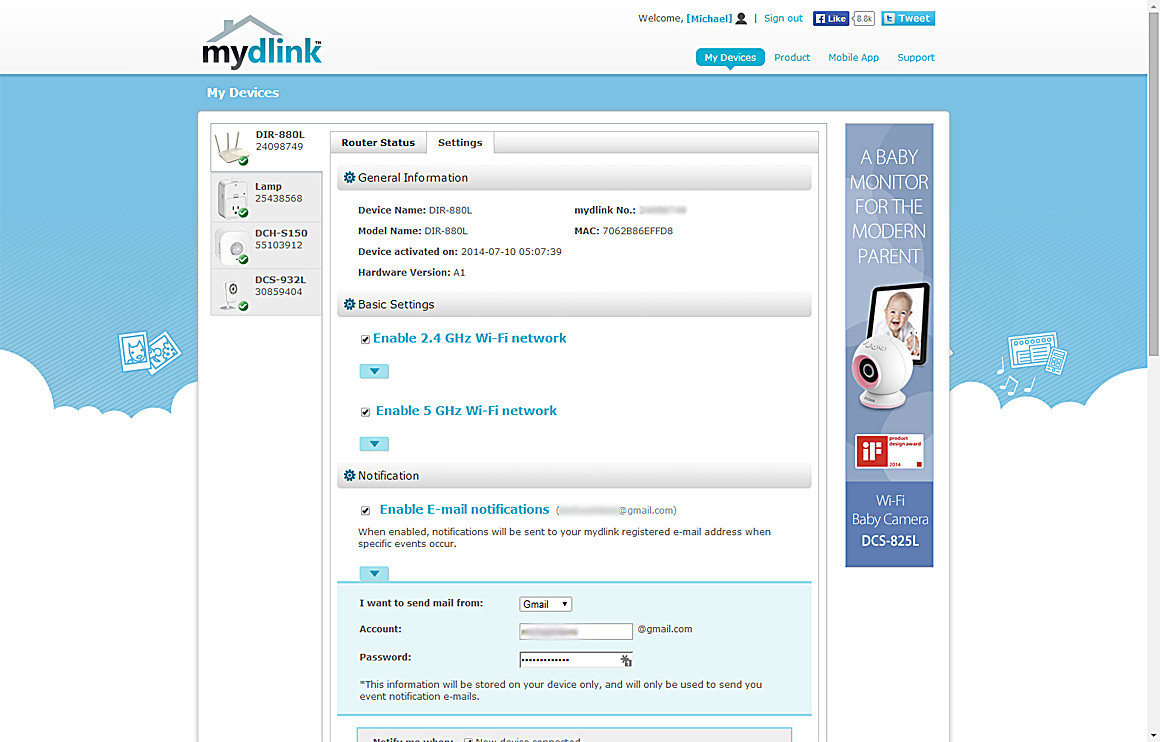Open the DCS-825L baby camera advertisement

pos(889,345)
